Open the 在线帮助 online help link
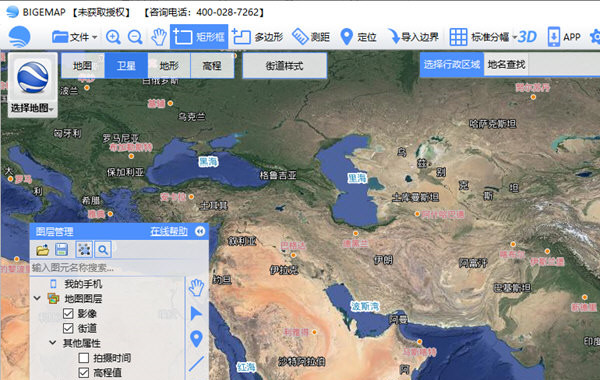This screenshot has height=380, width=600. 169,231
